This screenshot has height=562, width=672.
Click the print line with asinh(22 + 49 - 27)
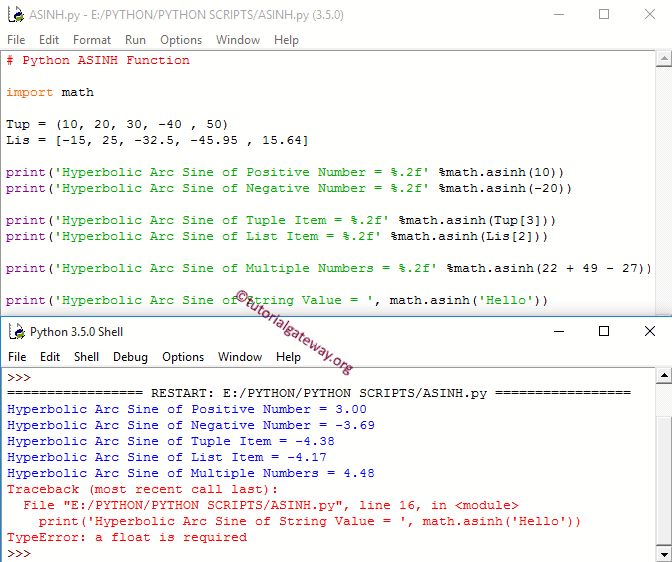pyautogui.click(x=329, y=268)
